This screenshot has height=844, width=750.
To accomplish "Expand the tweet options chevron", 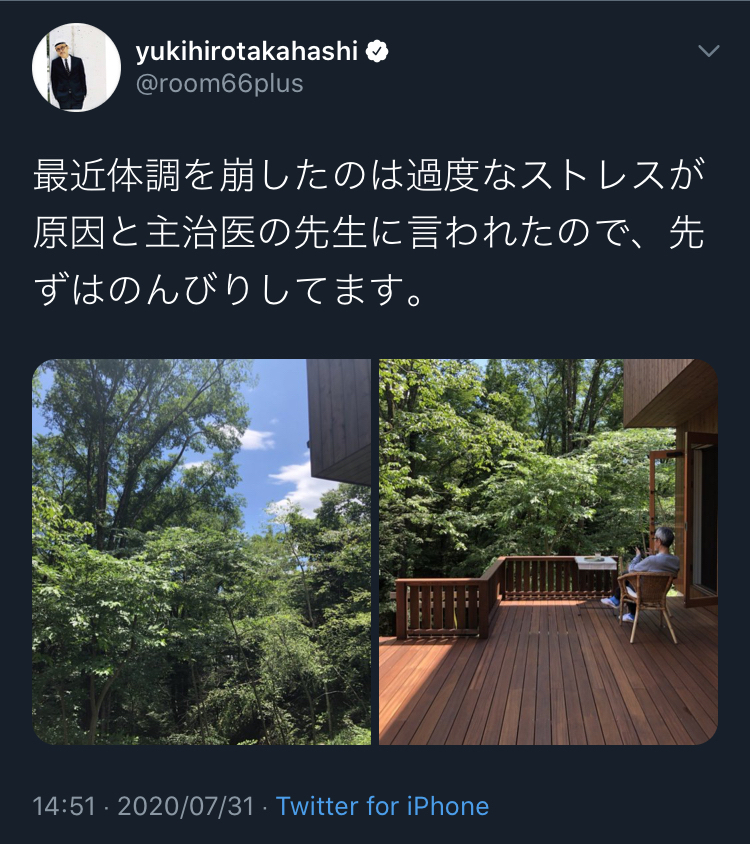I will click(708, 51).
